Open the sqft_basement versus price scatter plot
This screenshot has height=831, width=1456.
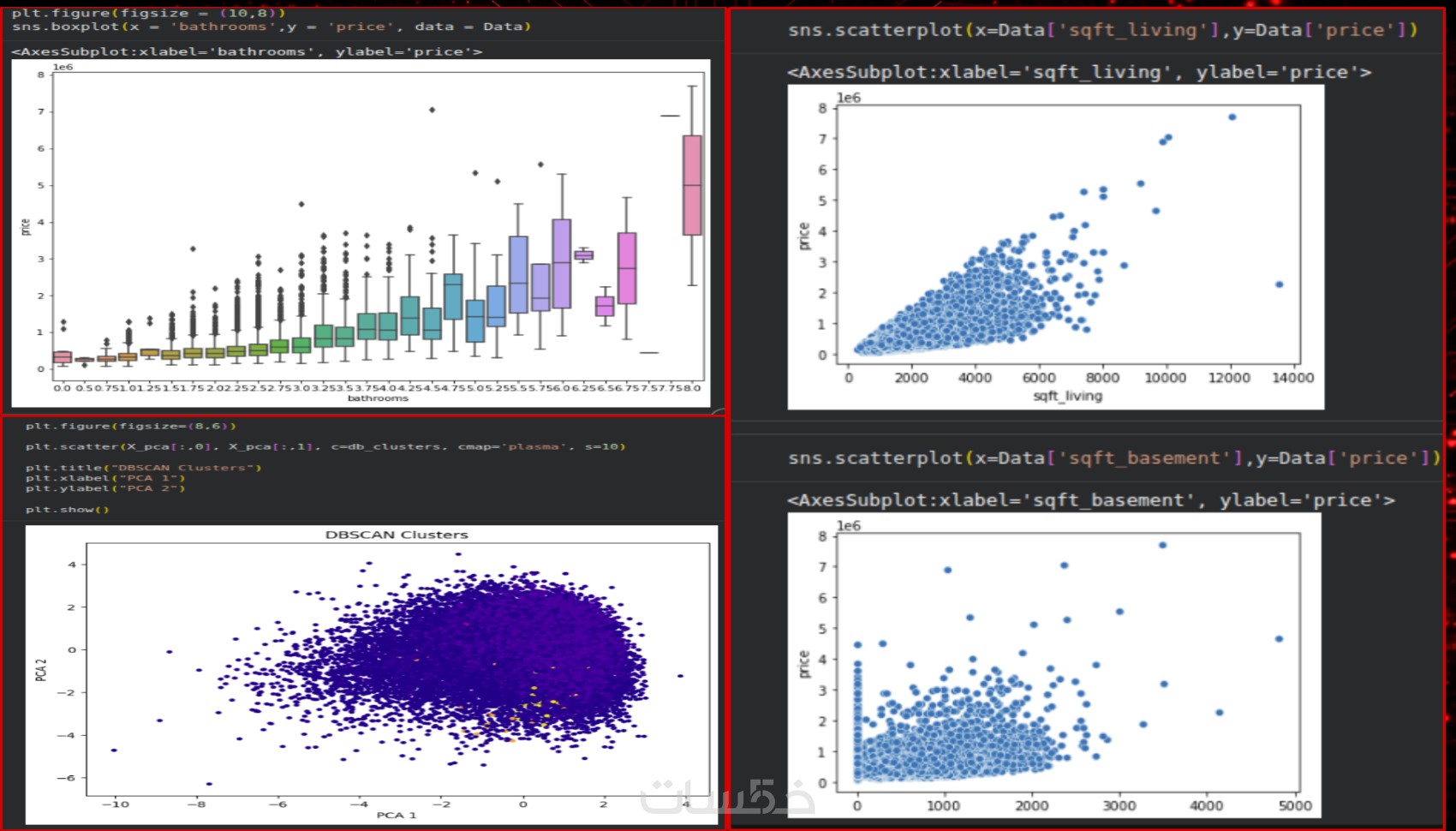coord(1054,665)
